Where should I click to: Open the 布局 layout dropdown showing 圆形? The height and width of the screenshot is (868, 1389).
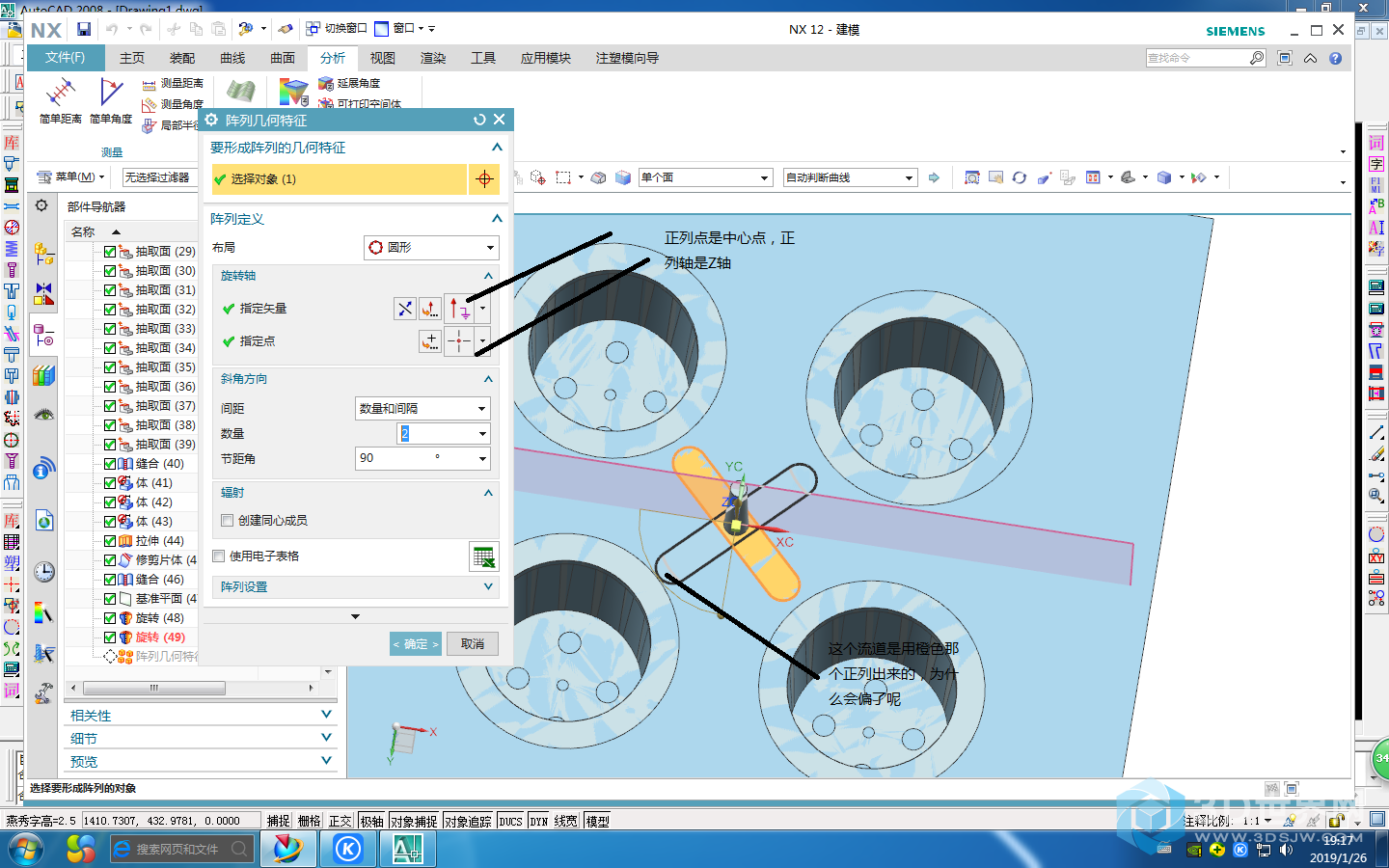(x=431, y=248)
